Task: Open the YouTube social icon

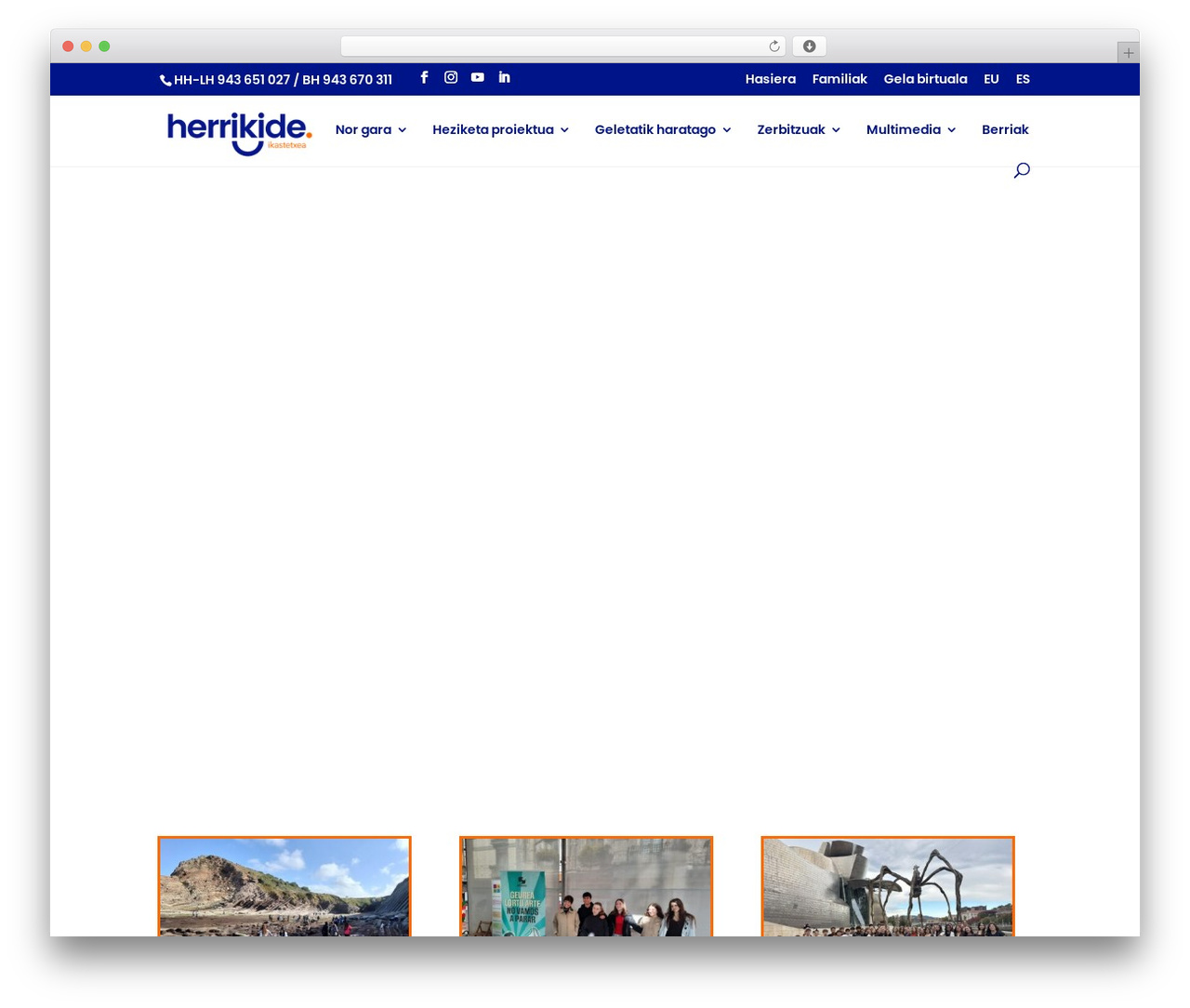Action: coord(477,77)
